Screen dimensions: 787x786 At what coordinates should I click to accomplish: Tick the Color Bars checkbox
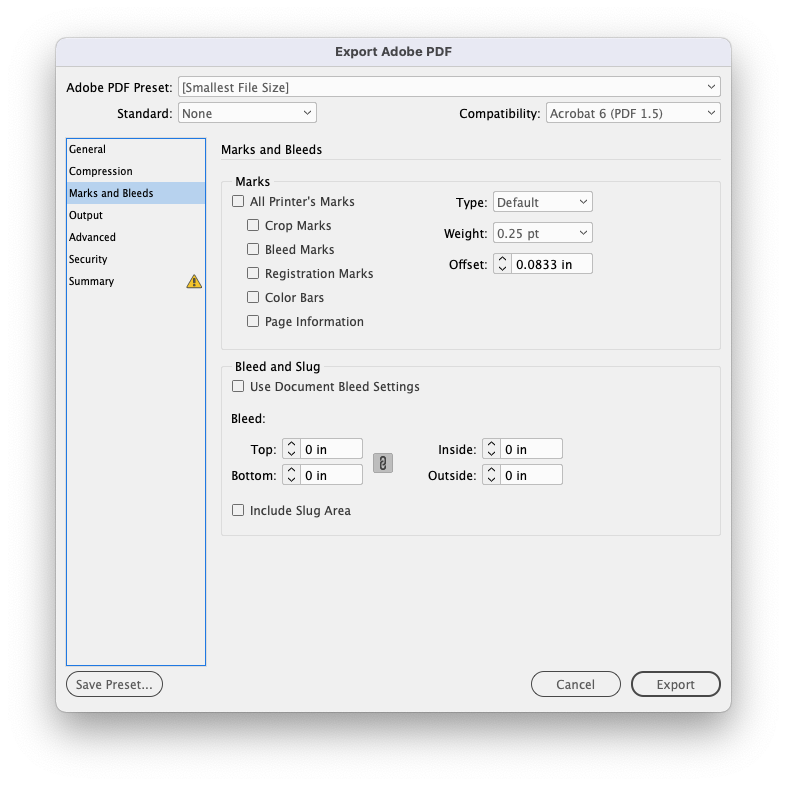[x=253, y=297]
